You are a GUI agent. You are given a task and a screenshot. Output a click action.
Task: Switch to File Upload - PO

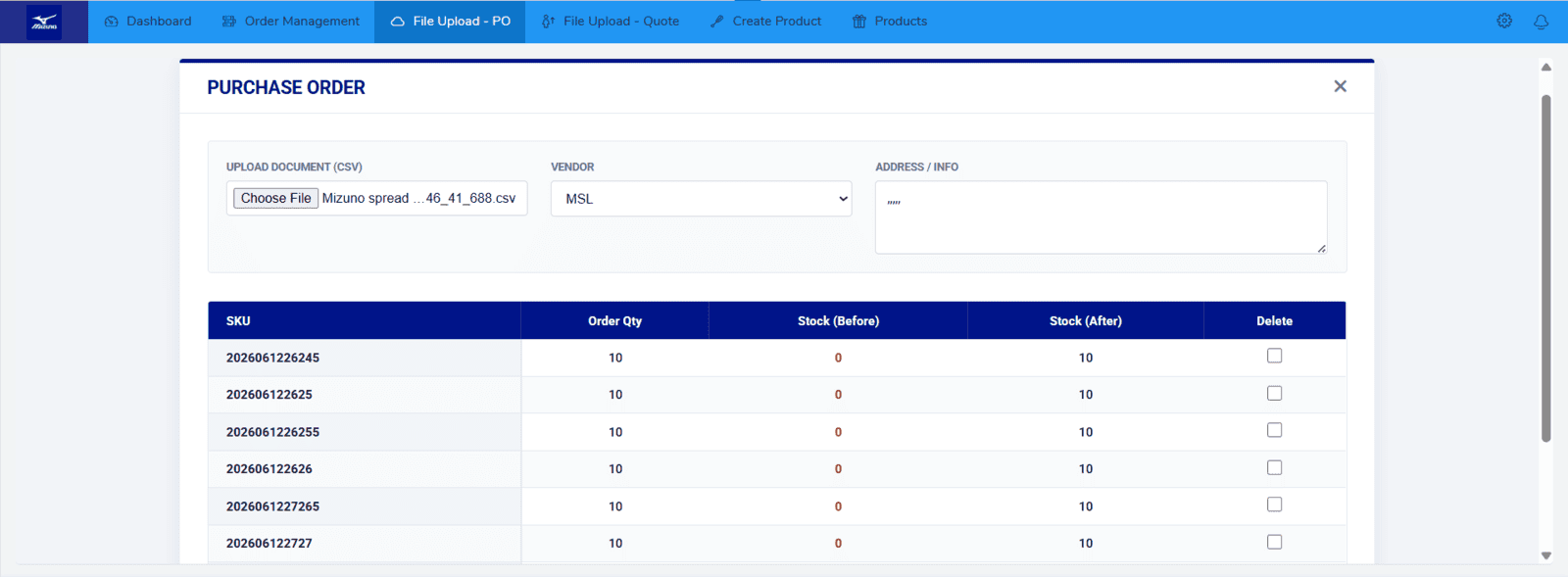coord(450,22)
